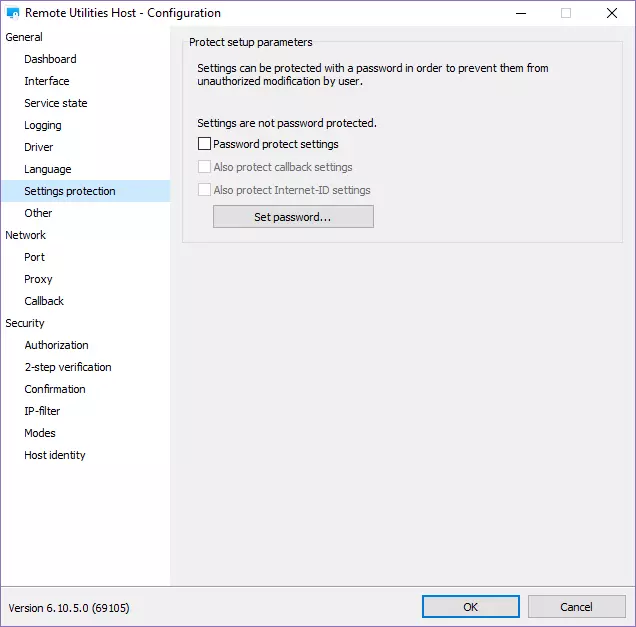Open the Logging section
Screen dimensions: 636x627
tap(43, 125)
